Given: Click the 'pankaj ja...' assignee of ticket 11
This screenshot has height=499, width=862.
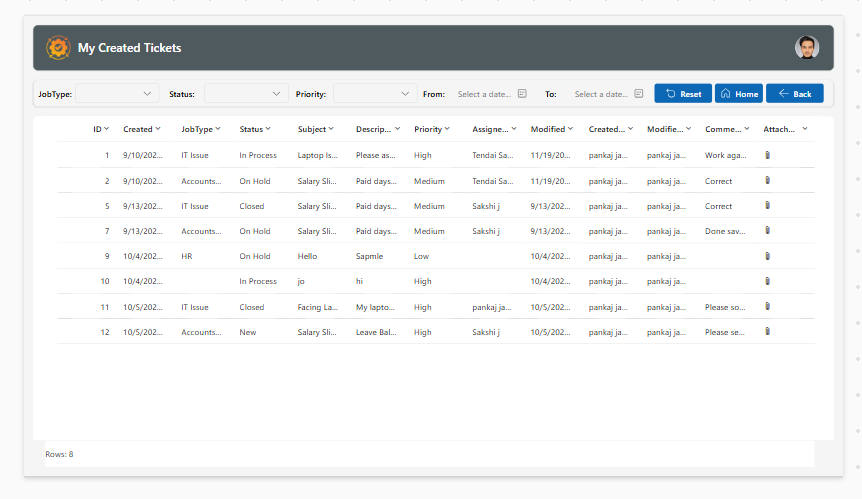Looking at the screenshot, I should pos(491,307).
